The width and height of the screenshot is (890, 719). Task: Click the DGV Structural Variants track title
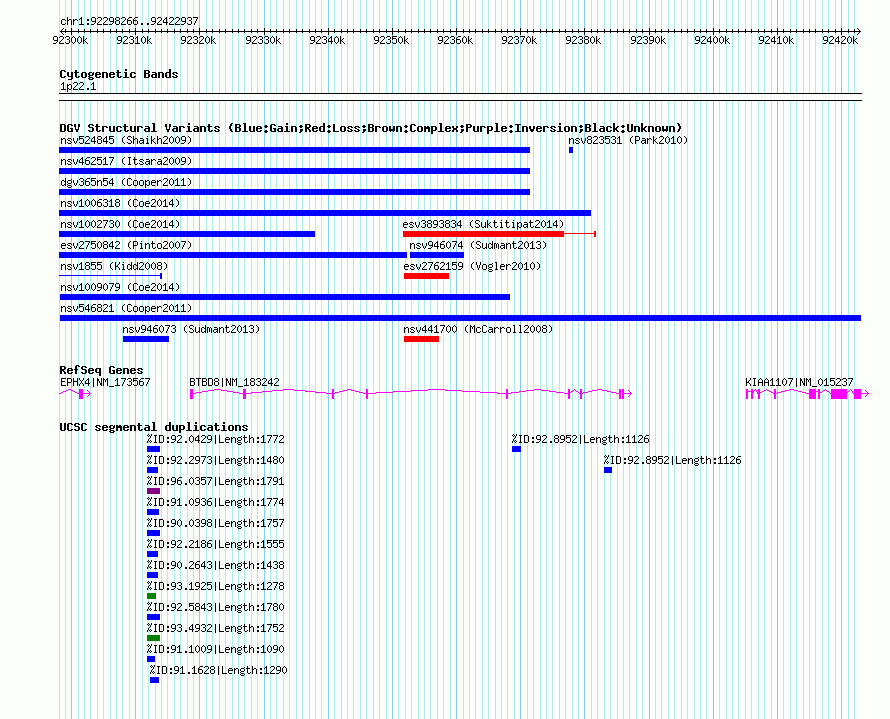coord(371,128)
